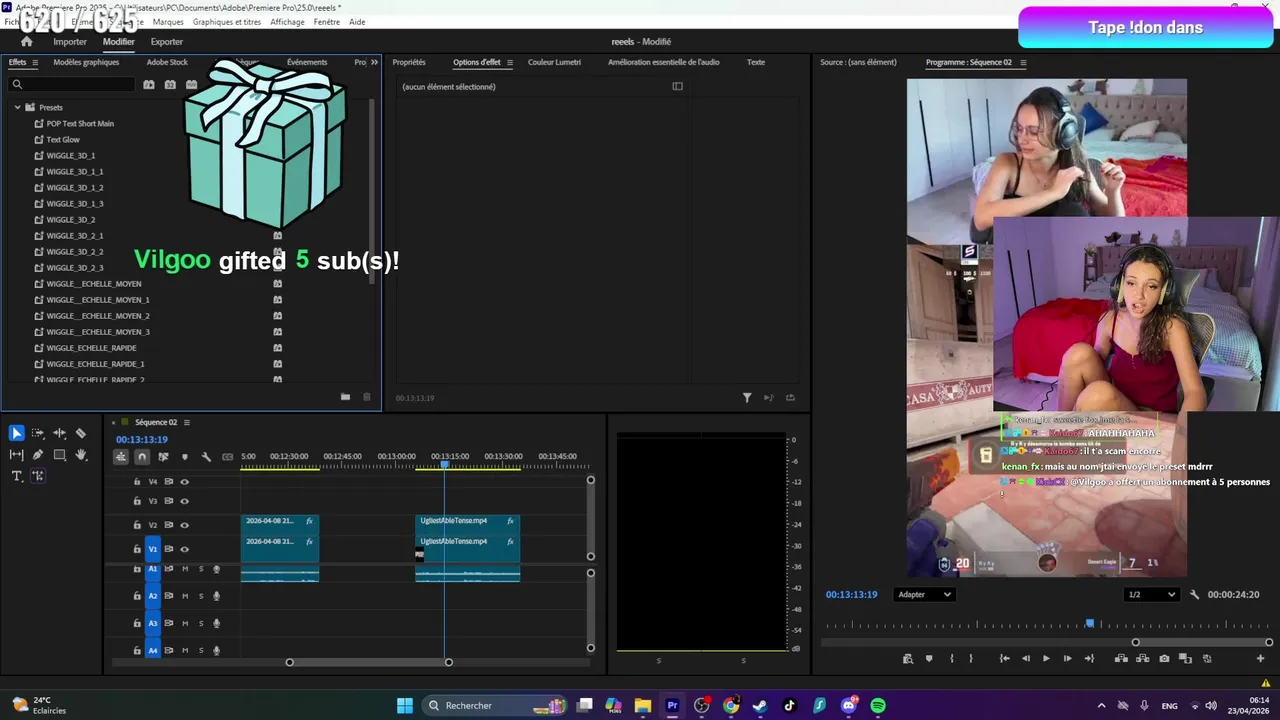Select the Hand tool

pyautogui.click(x=81, y=455)
